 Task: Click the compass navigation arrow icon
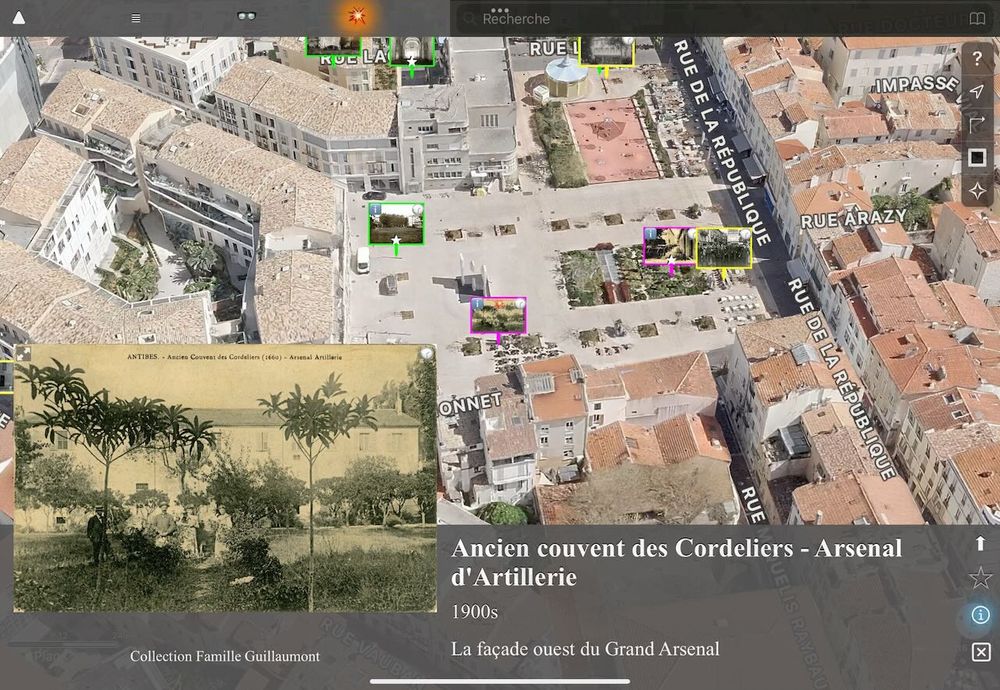click(x=977, y=92)
